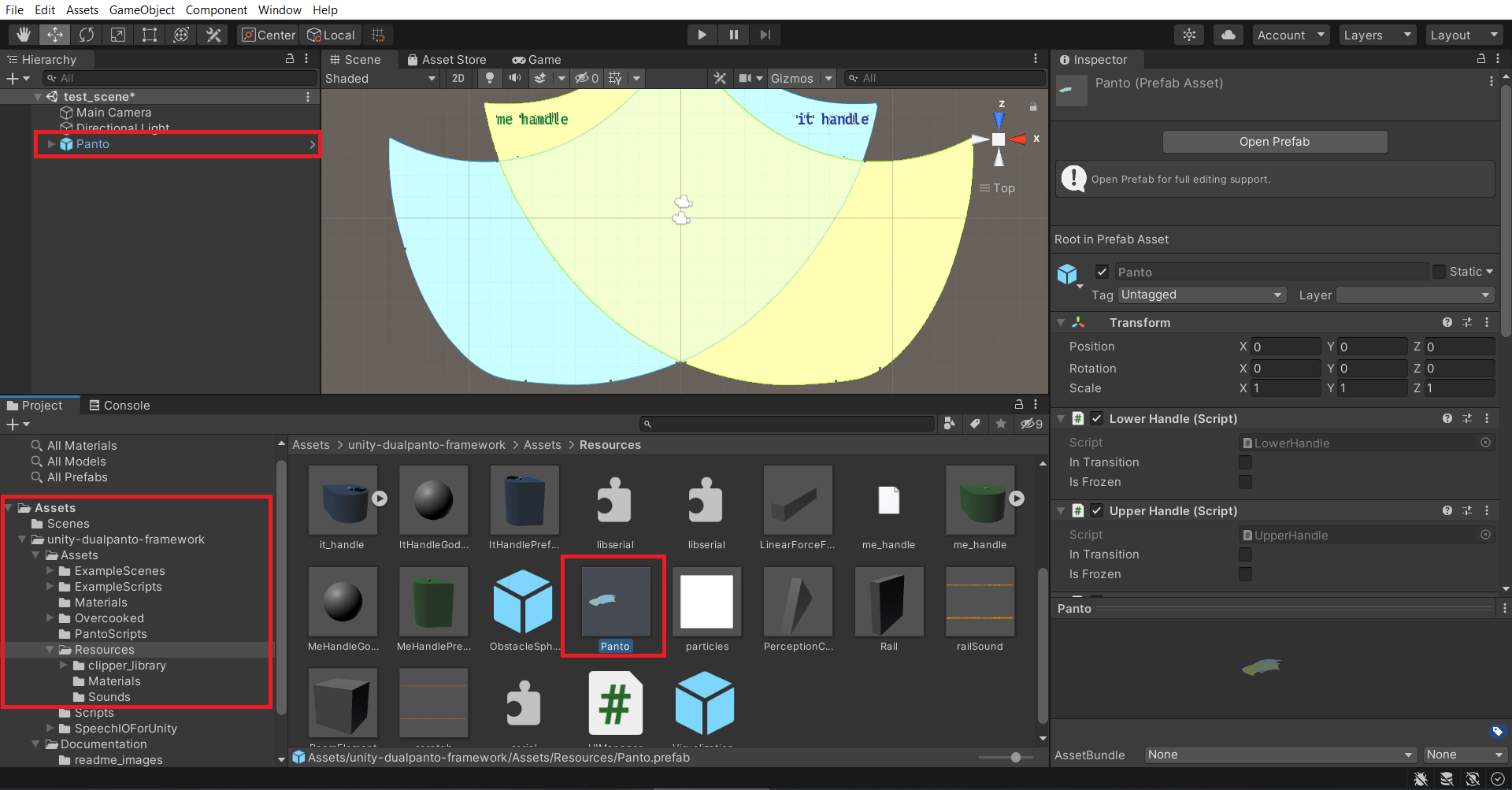
Task: Click the Open Prefab button
Action: pos(1274,142)
